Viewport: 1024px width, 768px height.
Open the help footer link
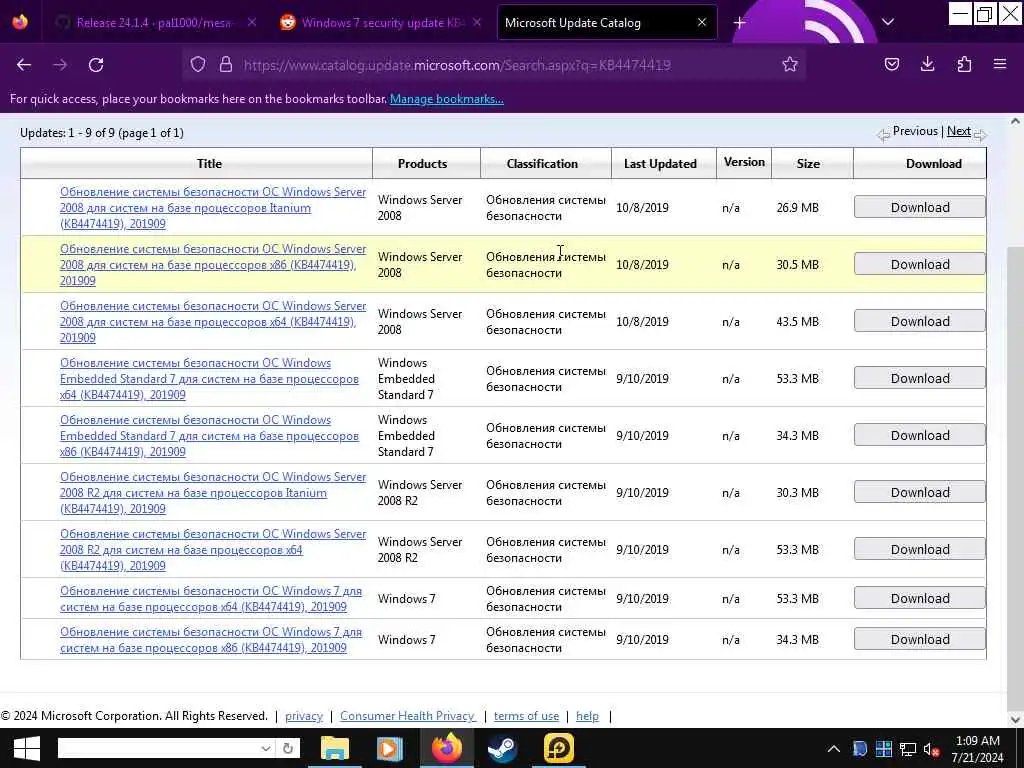coord(587,716)
